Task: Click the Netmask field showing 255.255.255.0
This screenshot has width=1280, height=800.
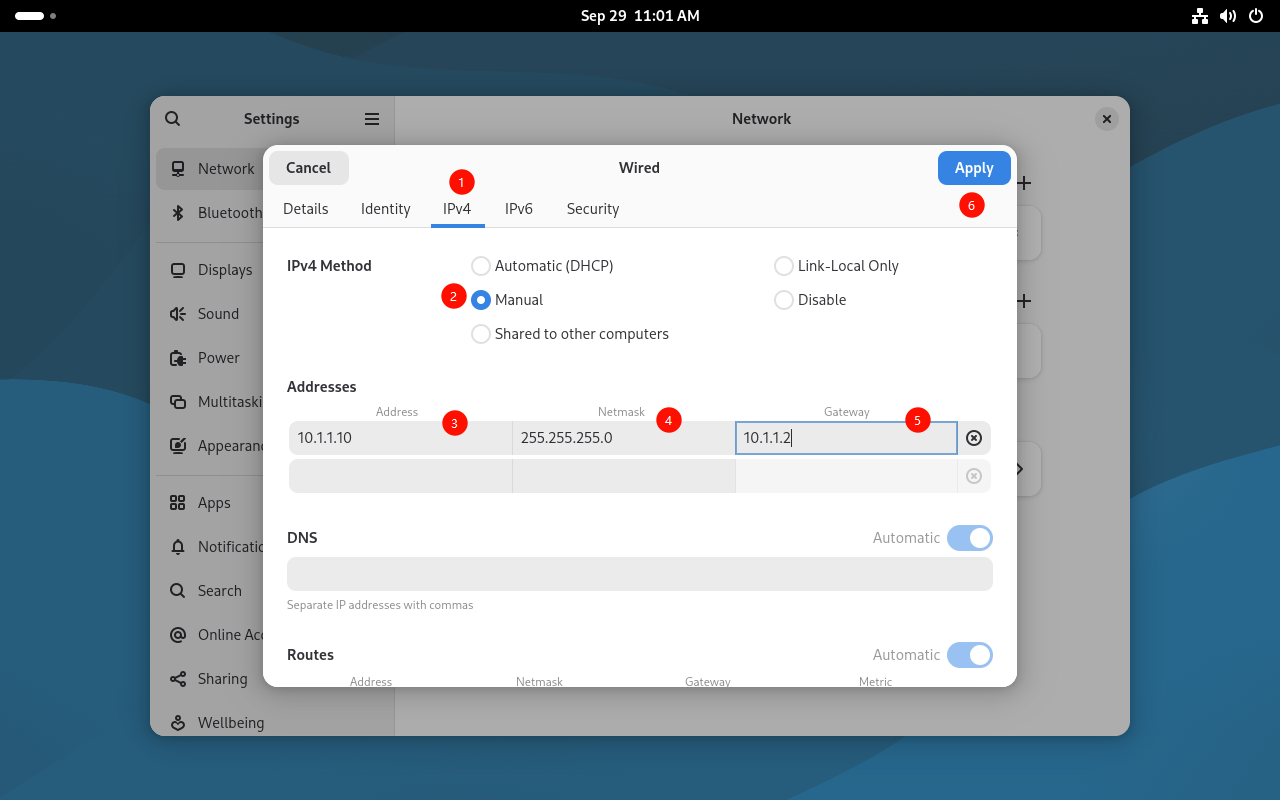Action: (623, 438)
